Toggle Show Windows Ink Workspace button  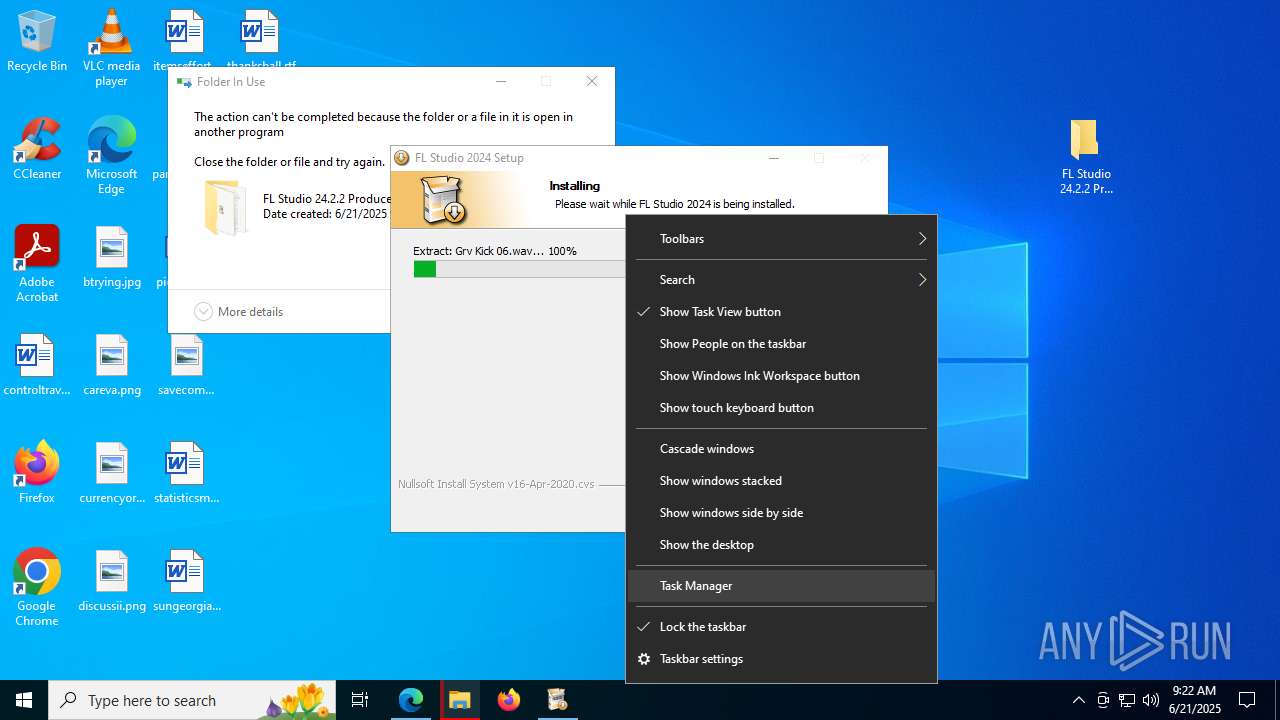pos(781,376)
